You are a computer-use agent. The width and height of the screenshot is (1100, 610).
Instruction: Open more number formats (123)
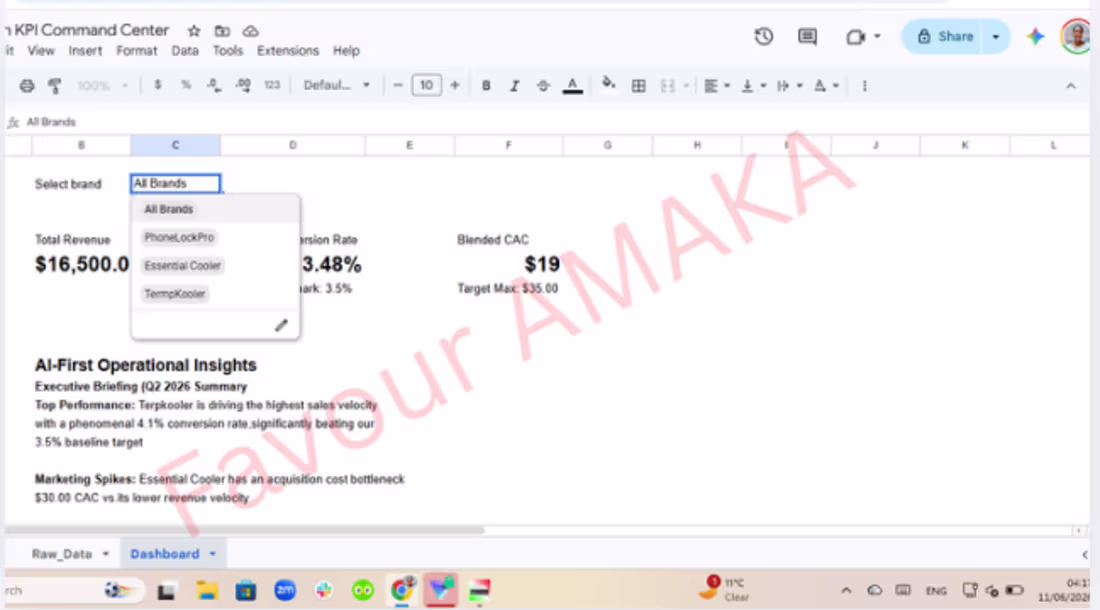[x=272, y=85]
